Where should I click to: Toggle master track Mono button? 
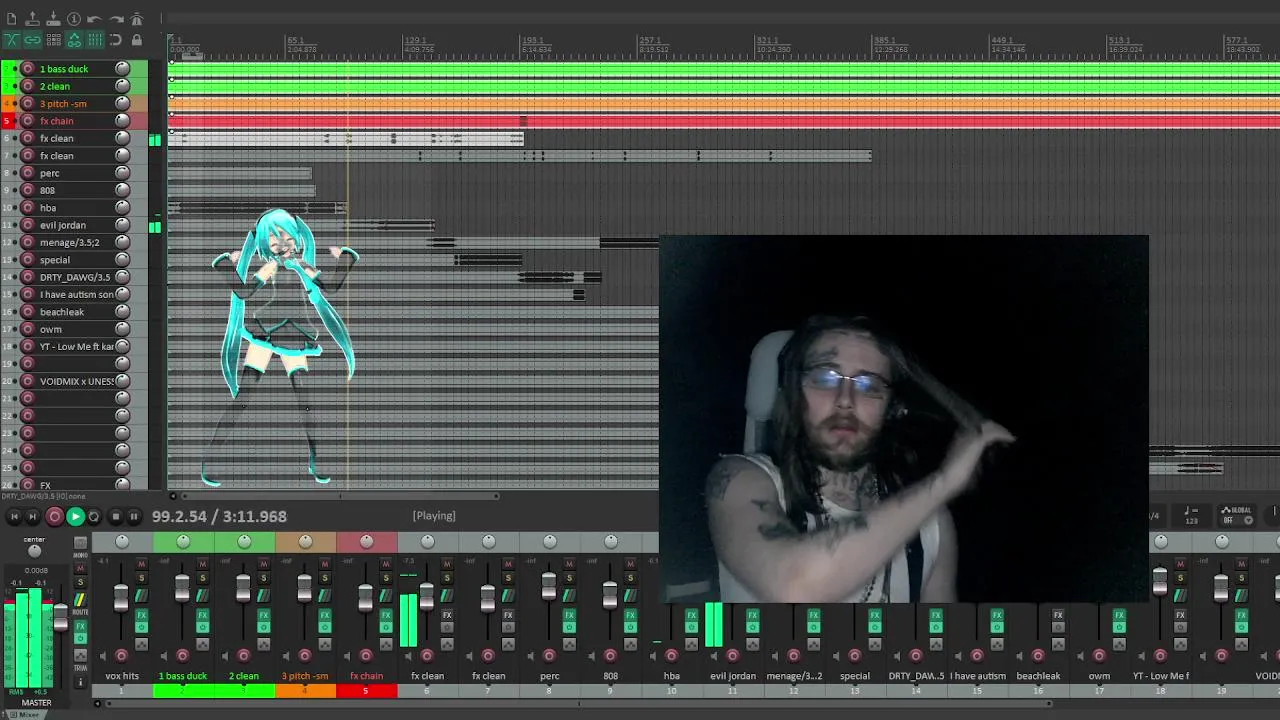[x=80, y=543]
